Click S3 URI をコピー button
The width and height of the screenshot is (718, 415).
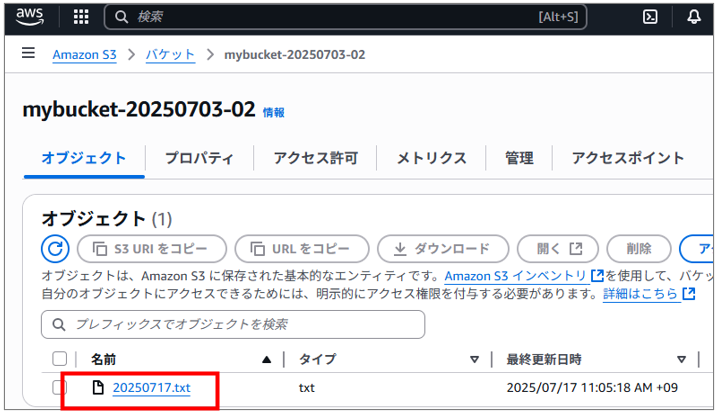click(x=152, y=249)
